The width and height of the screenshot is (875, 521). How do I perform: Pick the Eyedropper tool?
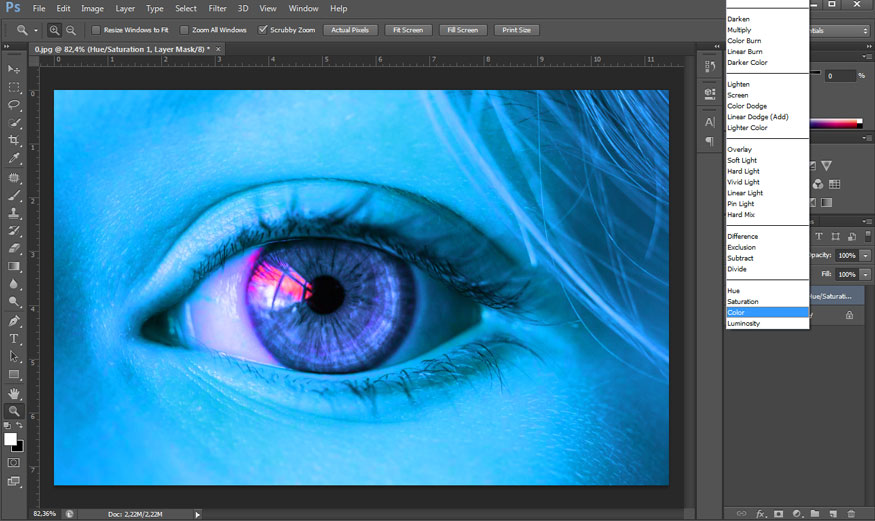click(x=14, y=159)
